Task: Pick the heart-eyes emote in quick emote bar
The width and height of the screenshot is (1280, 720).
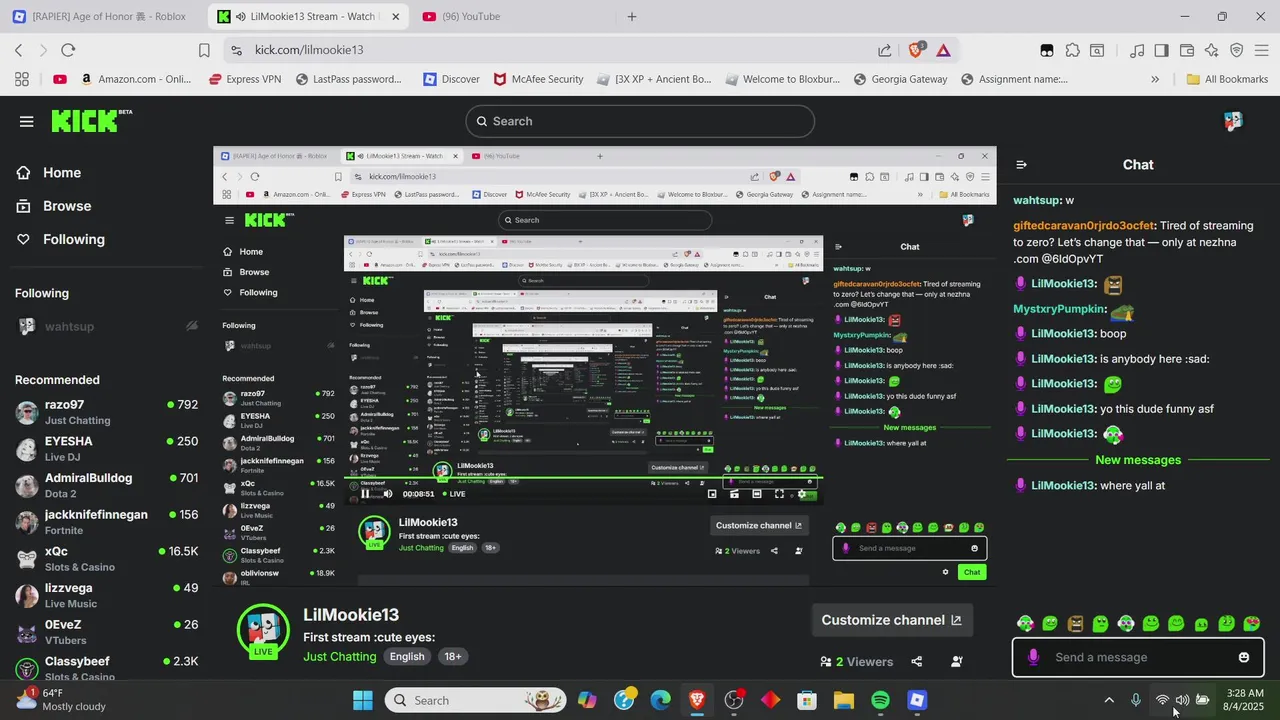Action: point(1251,624)
